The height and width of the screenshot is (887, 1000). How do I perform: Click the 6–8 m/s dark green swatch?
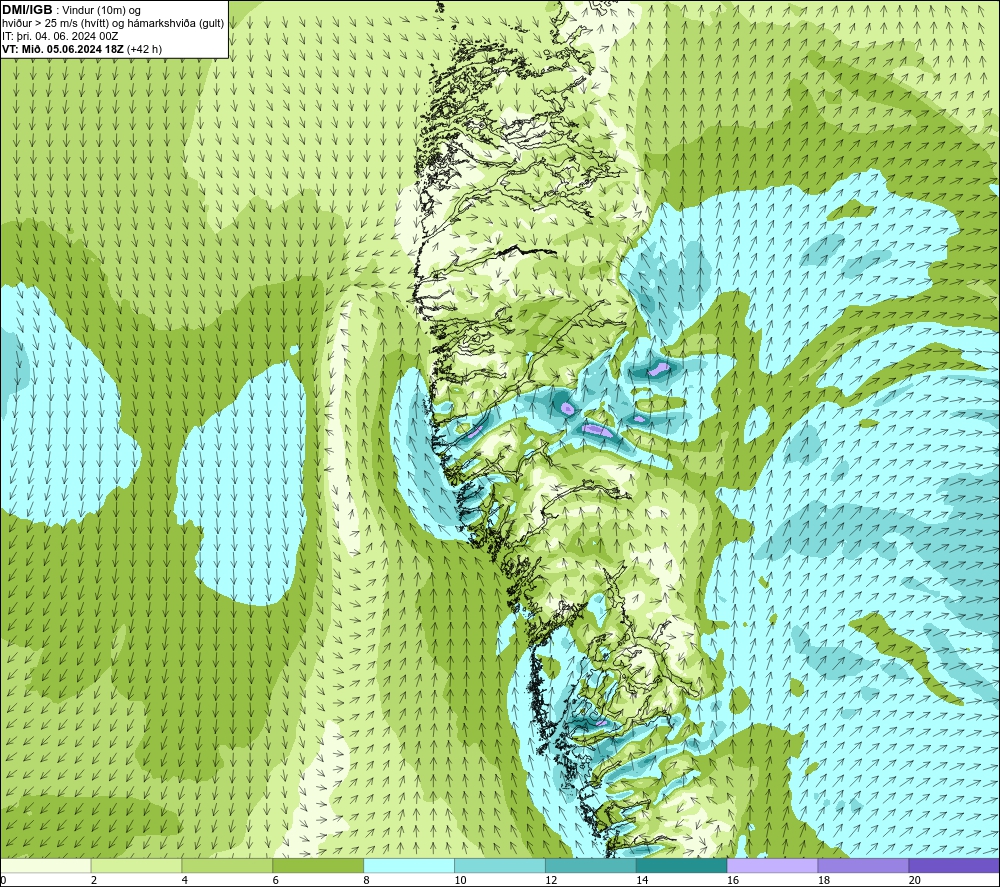pyautogui.click(x=318, y=865)
